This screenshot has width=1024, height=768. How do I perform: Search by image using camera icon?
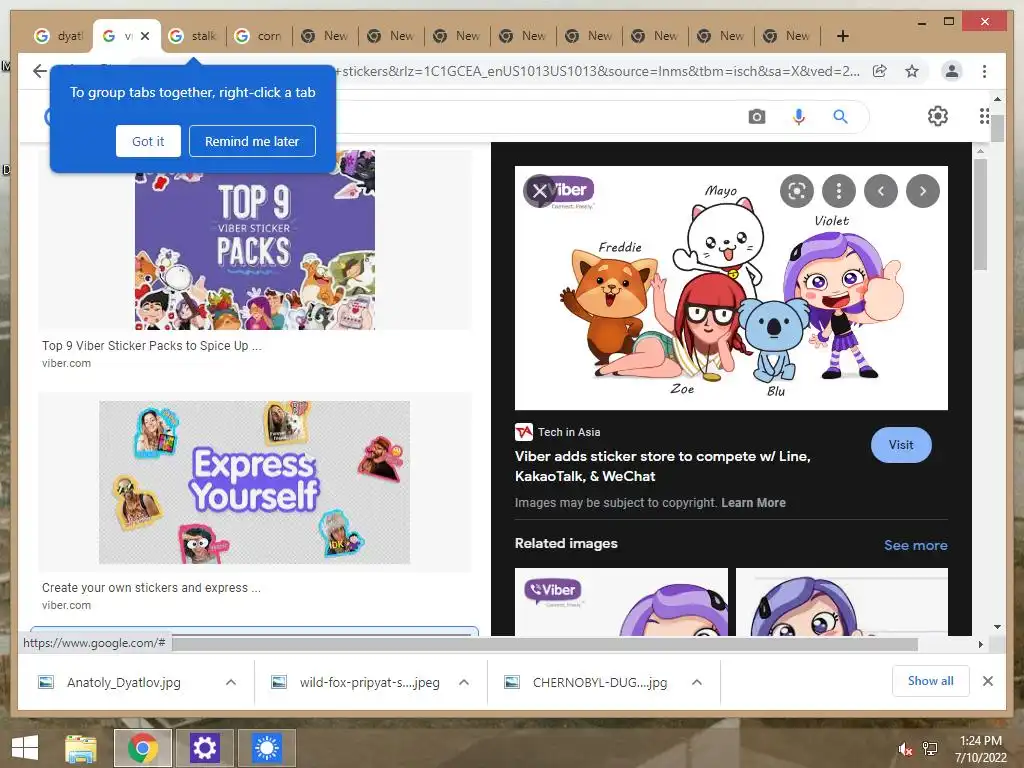tap(757, 117)
